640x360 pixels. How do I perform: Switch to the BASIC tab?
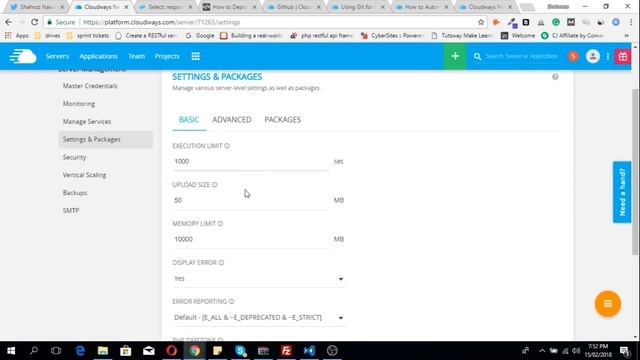(189, 120)
